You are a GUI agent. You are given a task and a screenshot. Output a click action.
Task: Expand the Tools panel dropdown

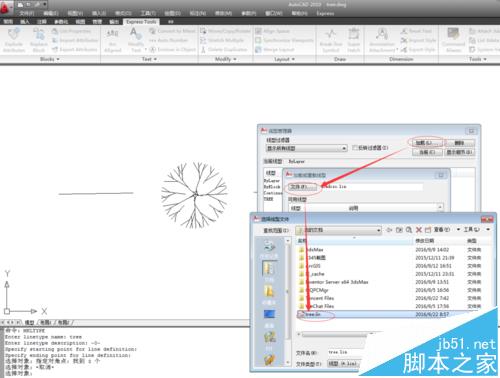478,59
